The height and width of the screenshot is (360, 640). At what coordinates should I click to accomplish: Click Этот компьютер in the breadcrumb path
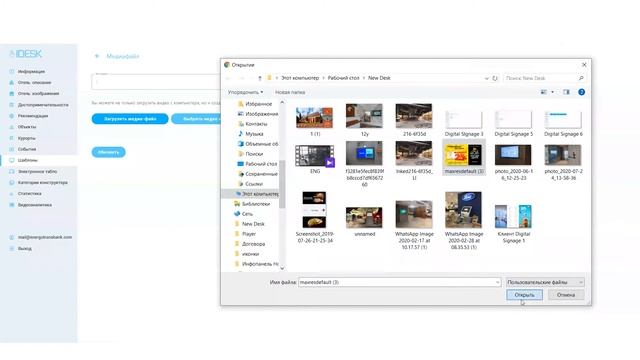300,78
